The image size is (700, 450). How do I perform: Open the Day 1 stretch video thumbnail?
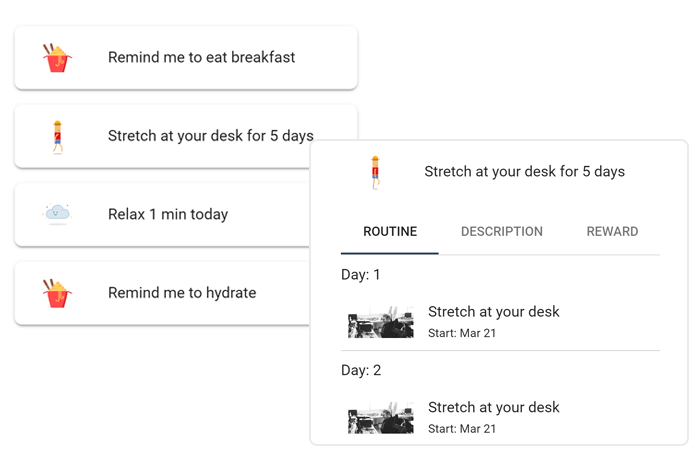coord(381,322)
